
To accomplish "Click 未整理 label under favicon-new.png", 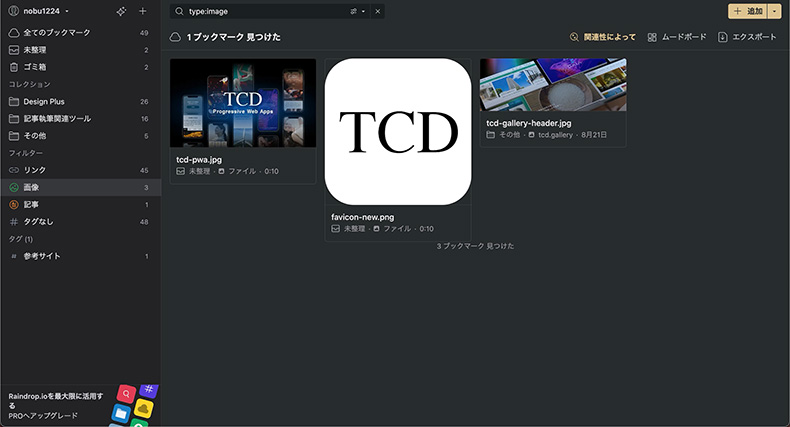I will click(x=354, y=229).
